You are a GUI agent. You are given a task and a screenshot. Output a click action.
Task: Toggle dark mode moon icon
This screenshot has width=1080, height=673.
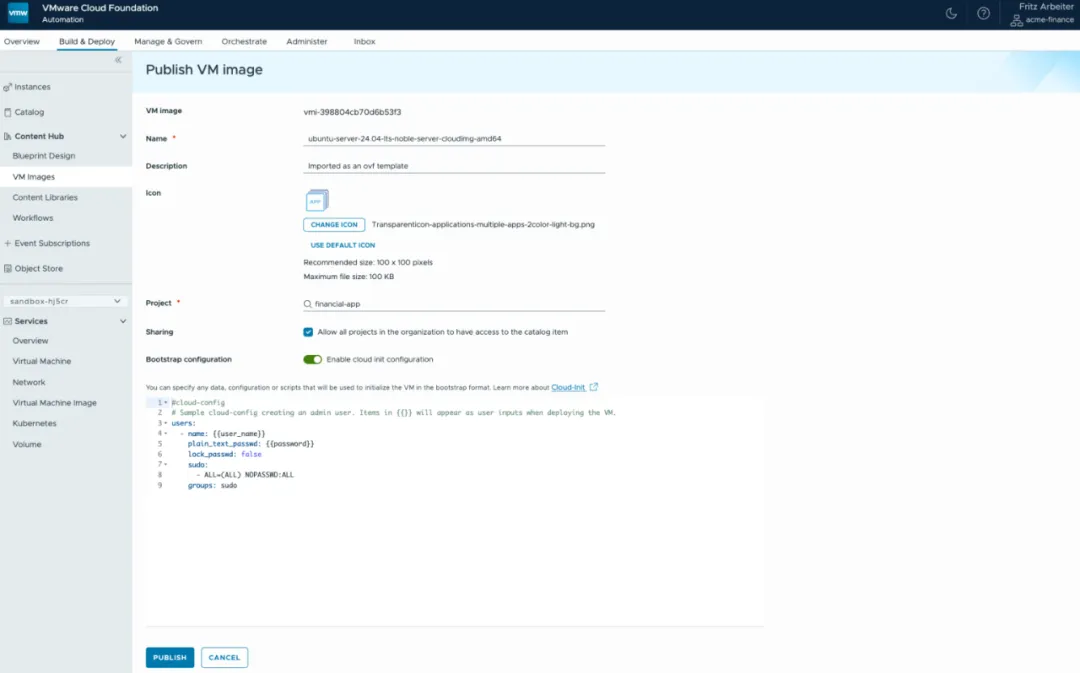pyautogui.click(x=951, y=13)
